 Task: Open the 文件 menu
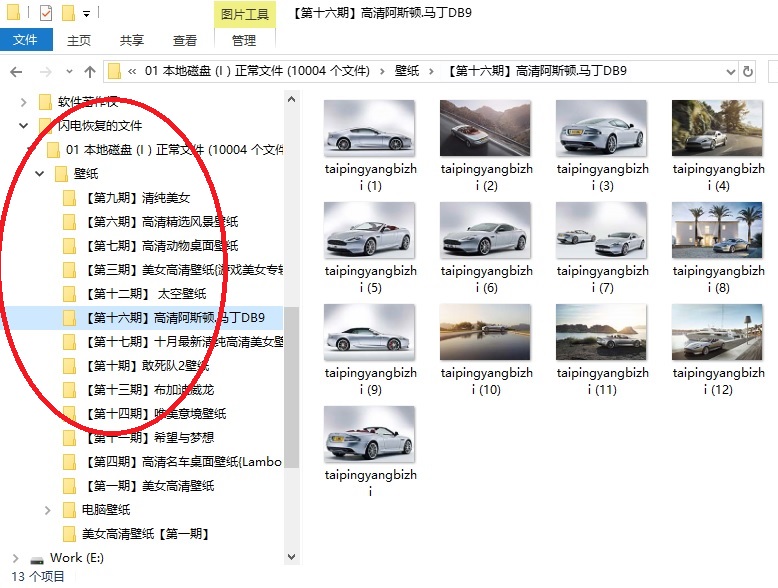(x=26, y=40)
